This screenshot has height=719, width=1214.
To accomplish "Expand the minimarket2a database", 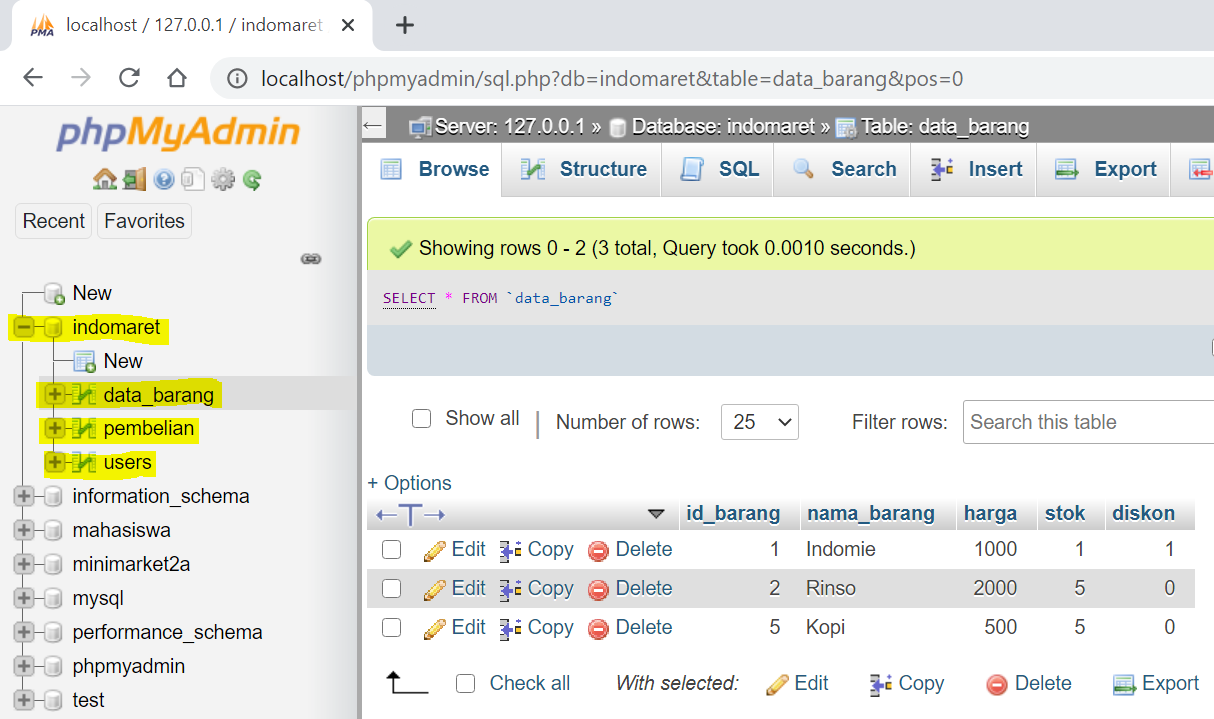I will (24, 564).
